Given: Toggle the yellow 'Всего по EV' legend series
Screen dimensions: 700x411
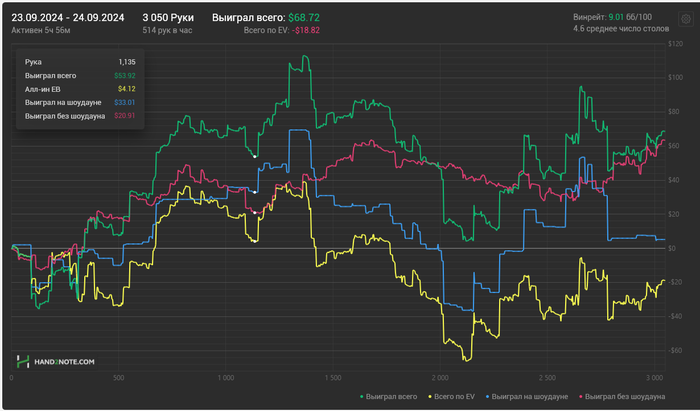Looking at the screenshot, I should [x=451, y=396].
